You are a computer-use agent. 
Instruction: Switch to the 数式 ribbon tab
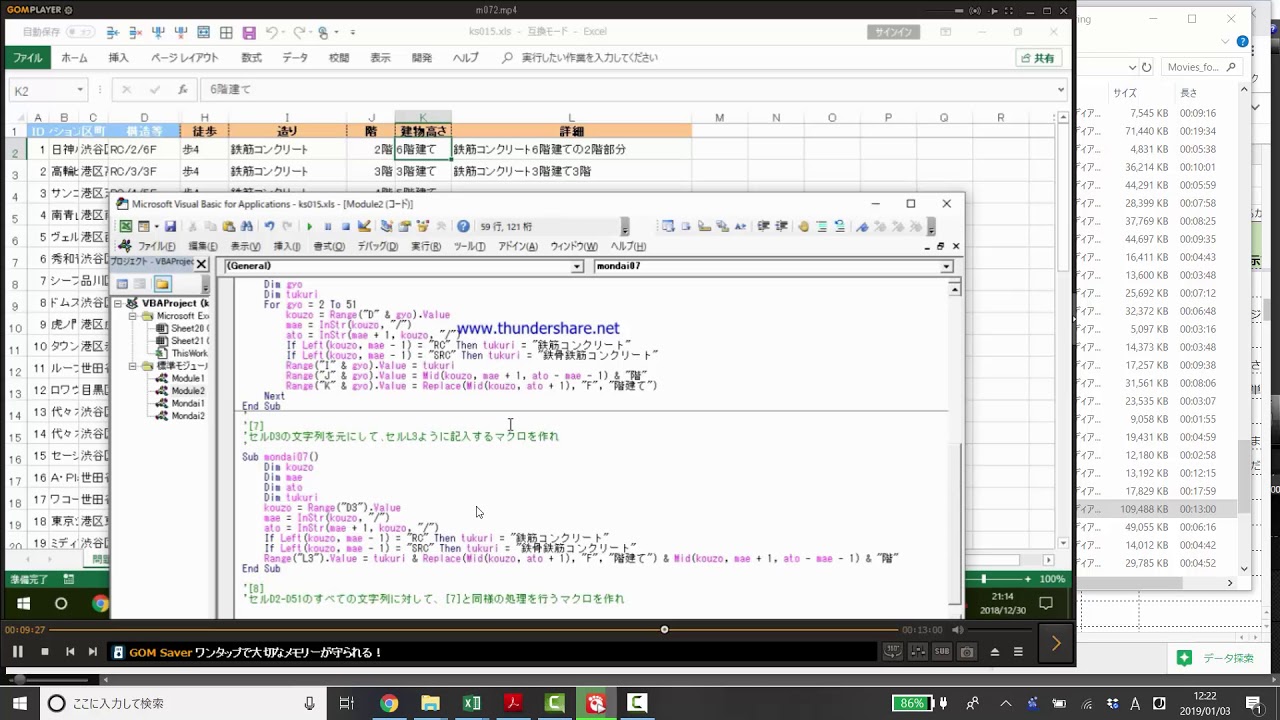(251, 58)
